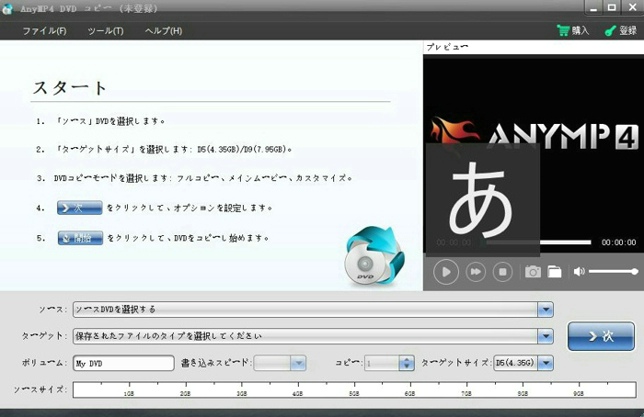The image size is (644, 417).
Task: Minimize the AnyMP4 DVD コピー window
Action: pos(593,7)
